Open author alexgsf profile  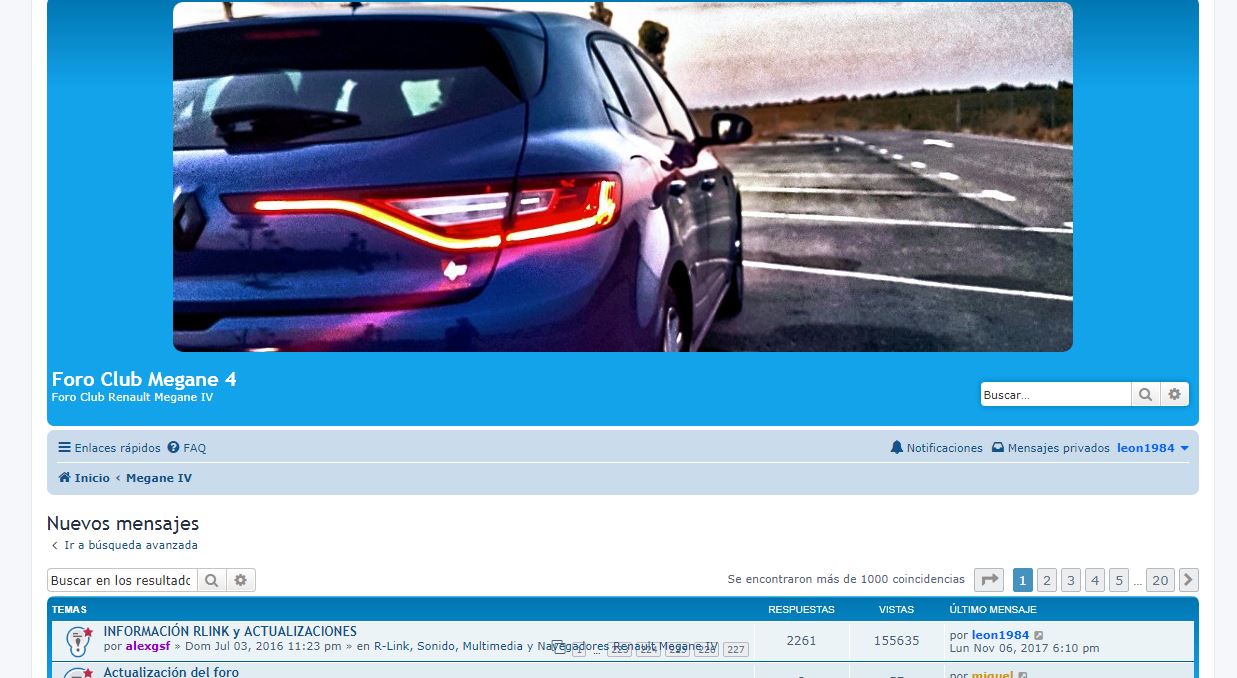click(148, 647)
